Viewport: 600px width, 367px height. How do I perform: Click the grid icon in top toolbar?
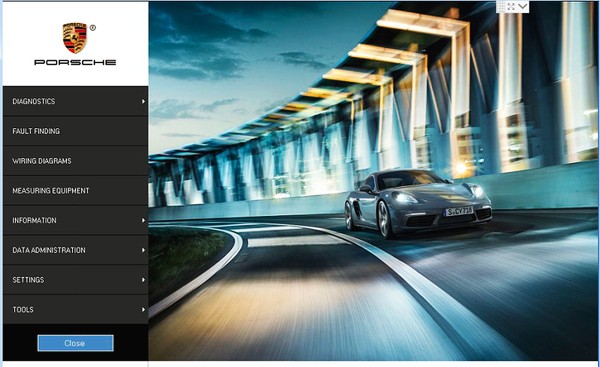point(501,7)
